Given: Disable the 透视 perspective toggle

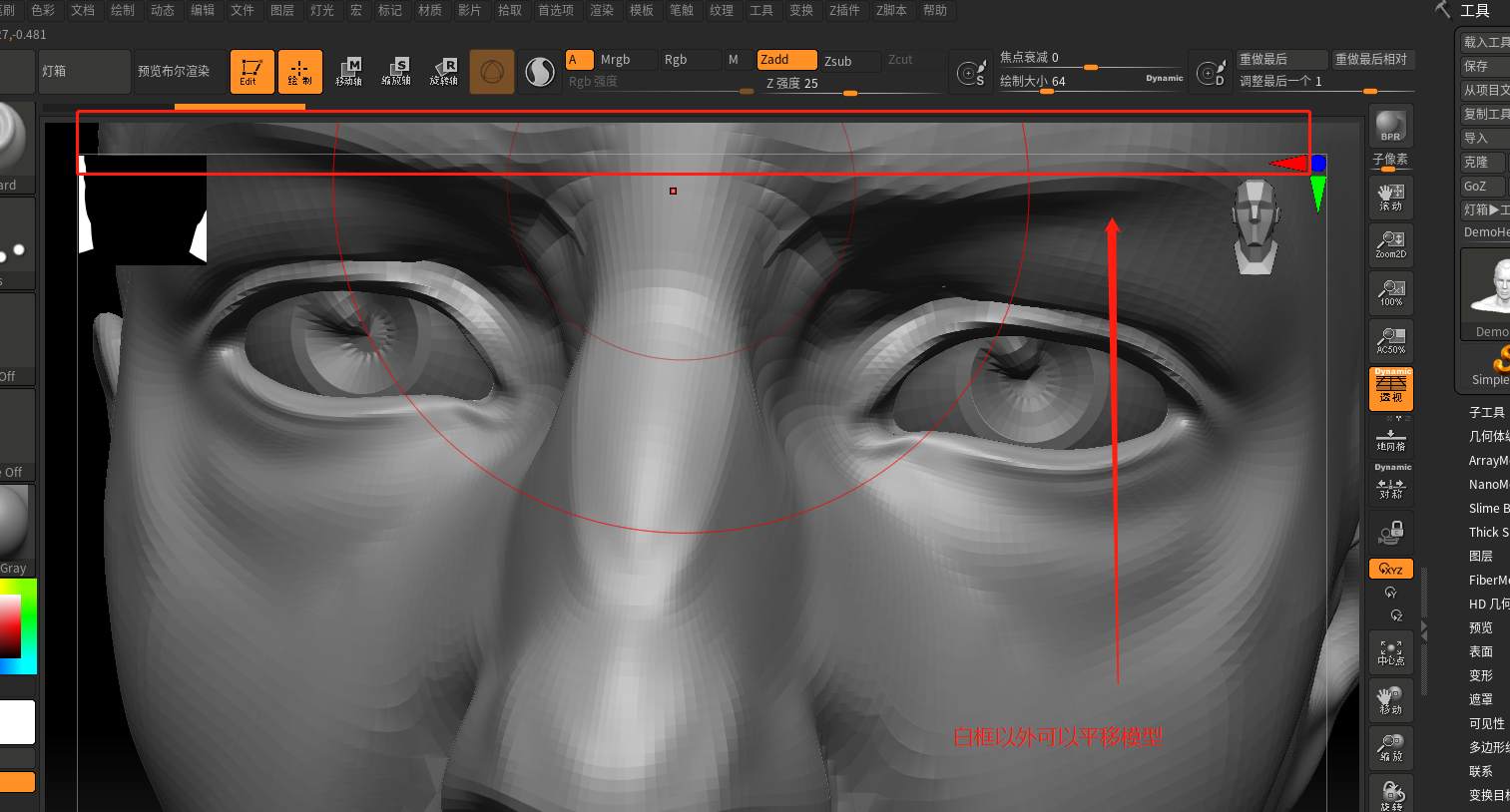Looking at the screenshot, I should click(1390, 388).
